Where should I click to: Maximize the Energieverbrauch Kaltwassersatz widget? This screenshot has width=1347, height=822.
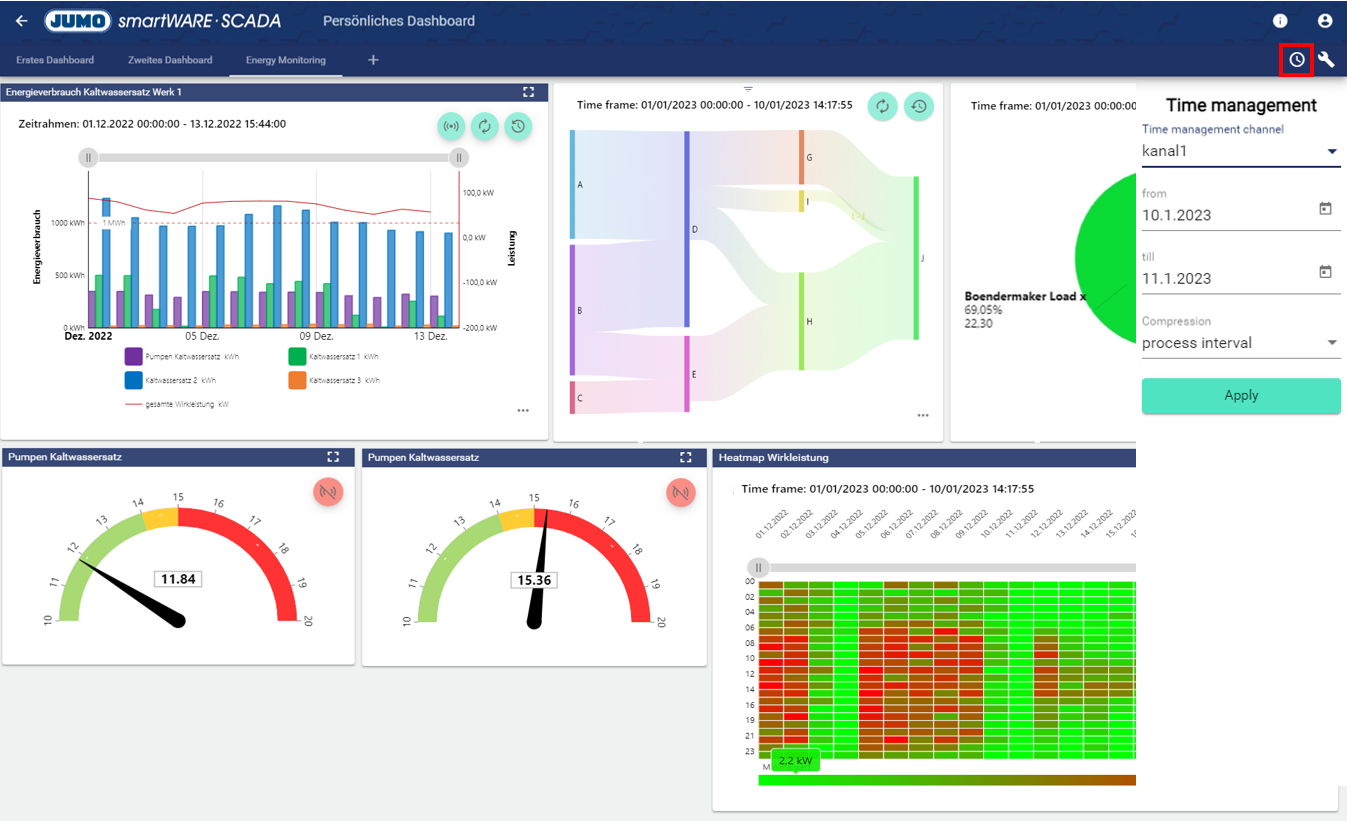pyautogui.click(x=529, y=92)
